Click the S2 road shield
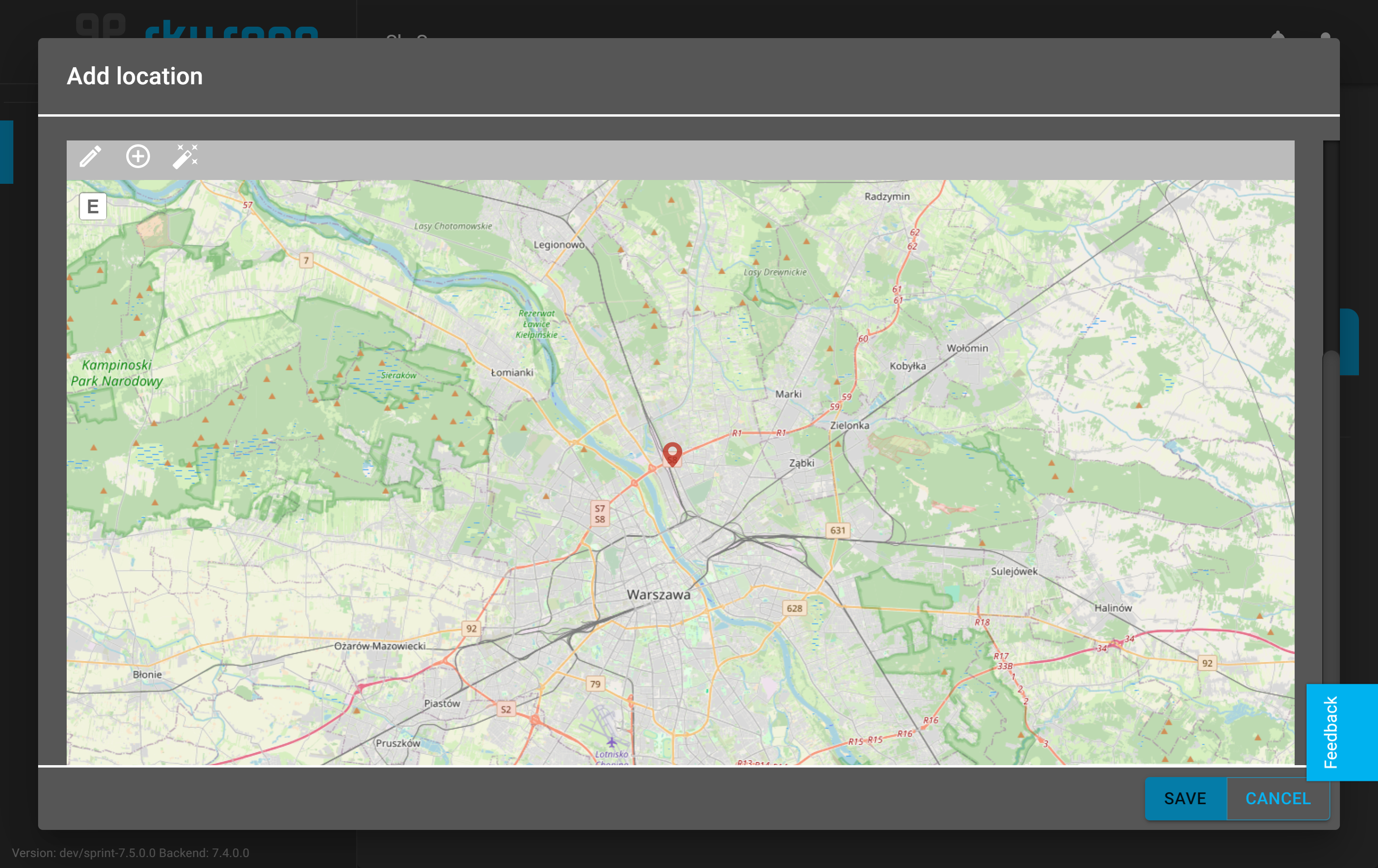1378x868 pixels. coord(506,709)
